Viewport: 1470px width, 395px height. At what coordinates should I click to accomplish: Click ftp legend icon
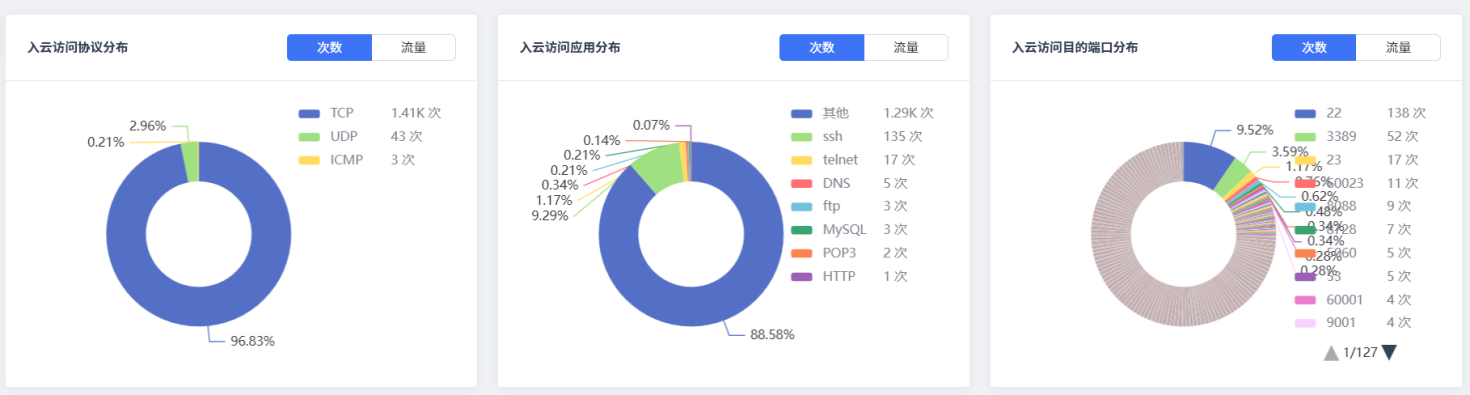(801, 206)
